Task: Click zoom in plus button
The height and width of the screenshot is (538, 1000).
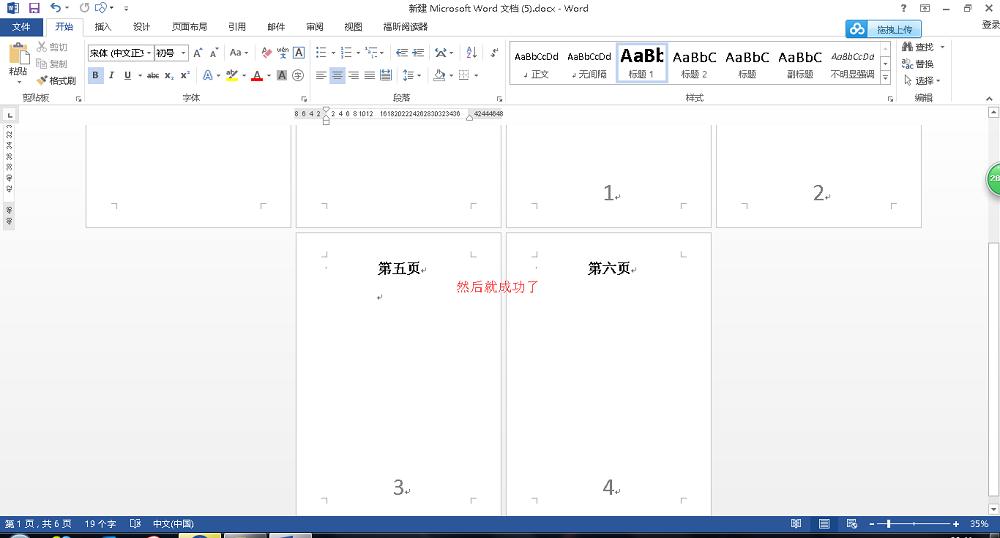Action: point(955,524)
